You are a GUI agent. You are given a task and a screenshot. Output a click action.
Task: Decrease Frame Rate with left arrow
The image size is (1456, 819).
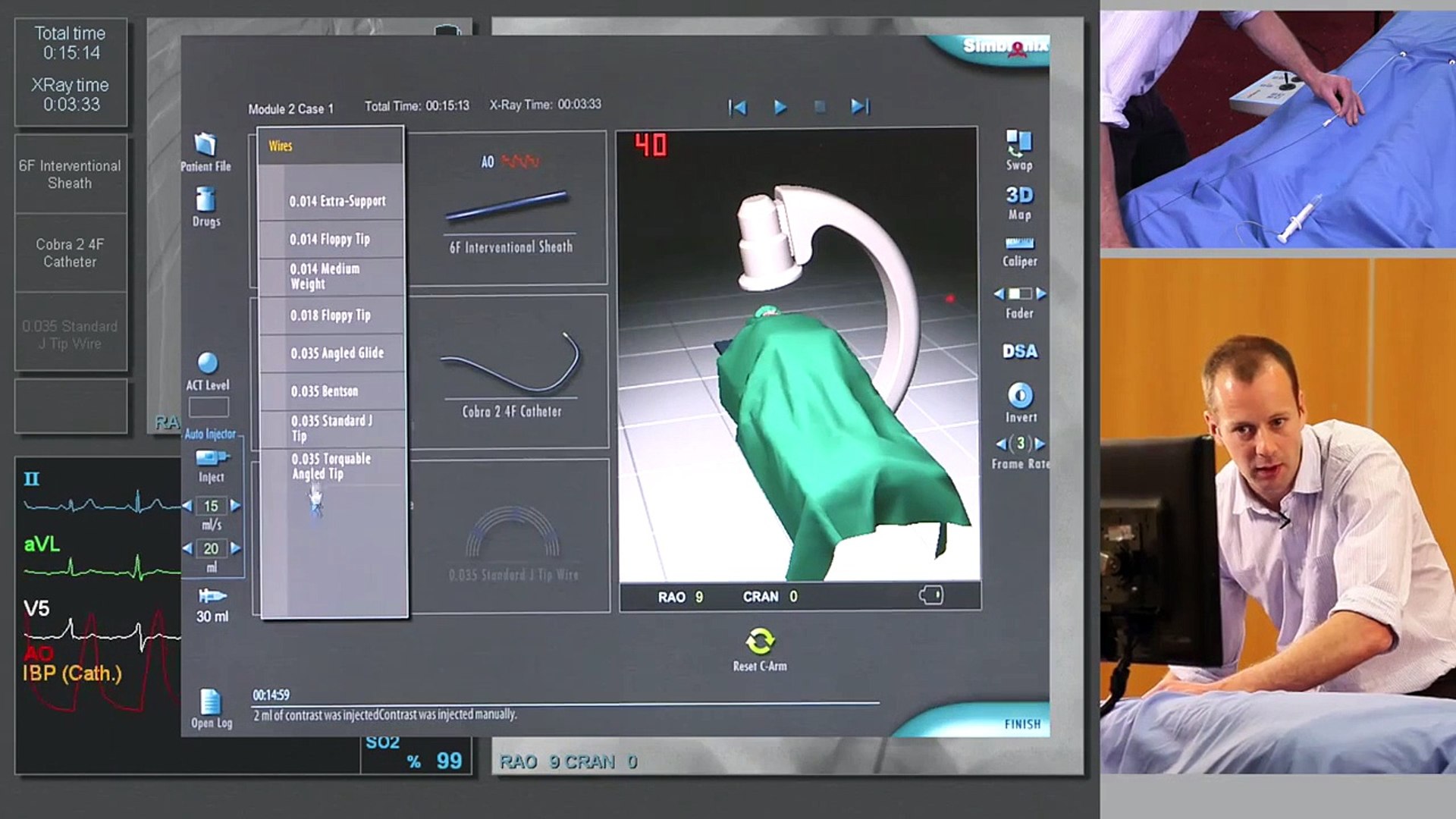[1000, 444]
